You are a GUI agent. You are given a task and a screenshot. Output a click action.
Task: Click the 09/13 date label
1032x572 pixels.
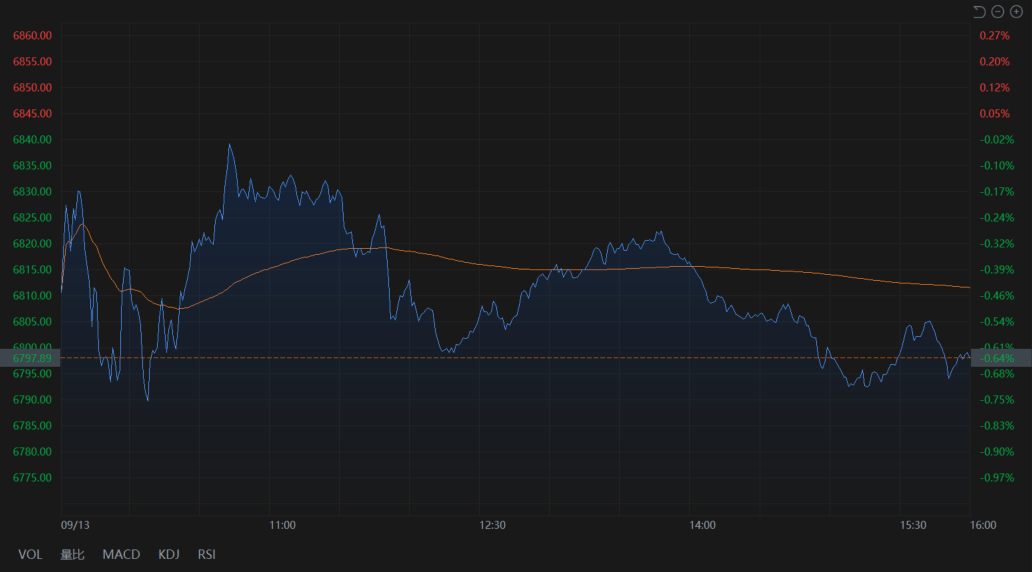tap(74, 525)
